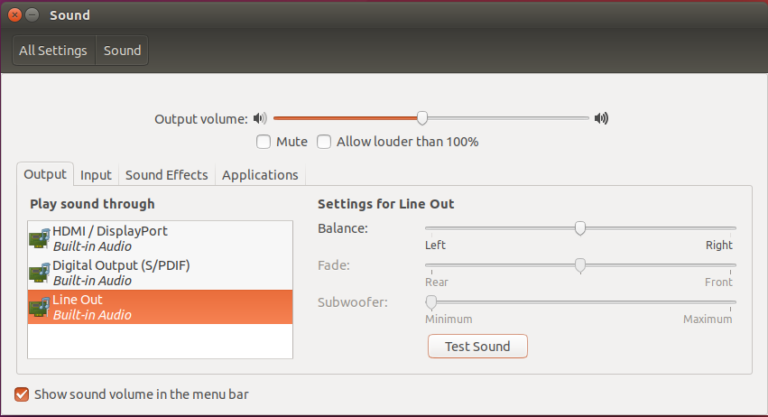Image resolution: width=768 pixels, height=417 pixels.
Task: Click the high volume speaker icon
Action: pos(601,118)
